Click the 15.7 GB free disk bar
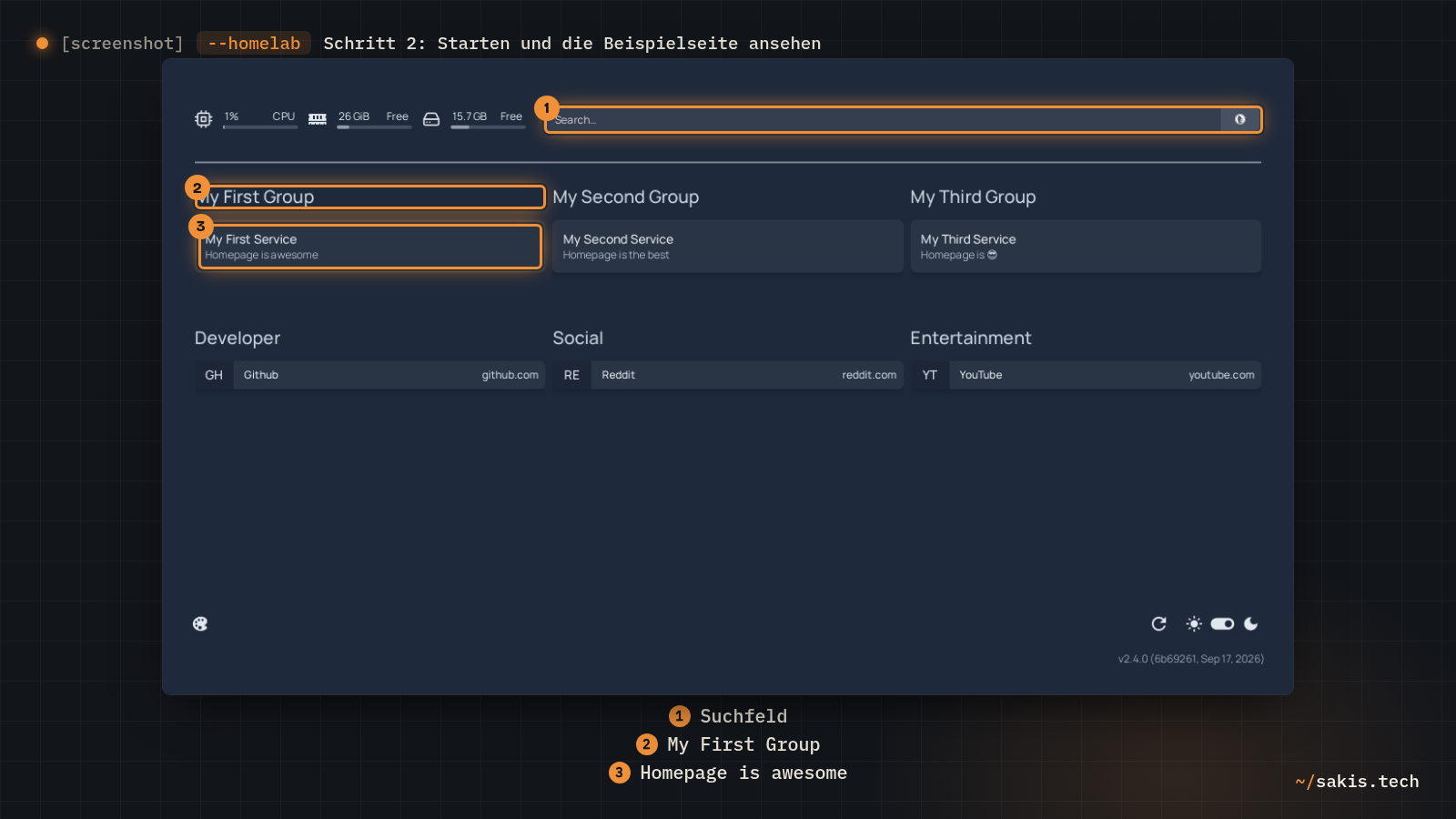Image resolution: width=1456 pixels, height=819 pixels. click(488, 127)
